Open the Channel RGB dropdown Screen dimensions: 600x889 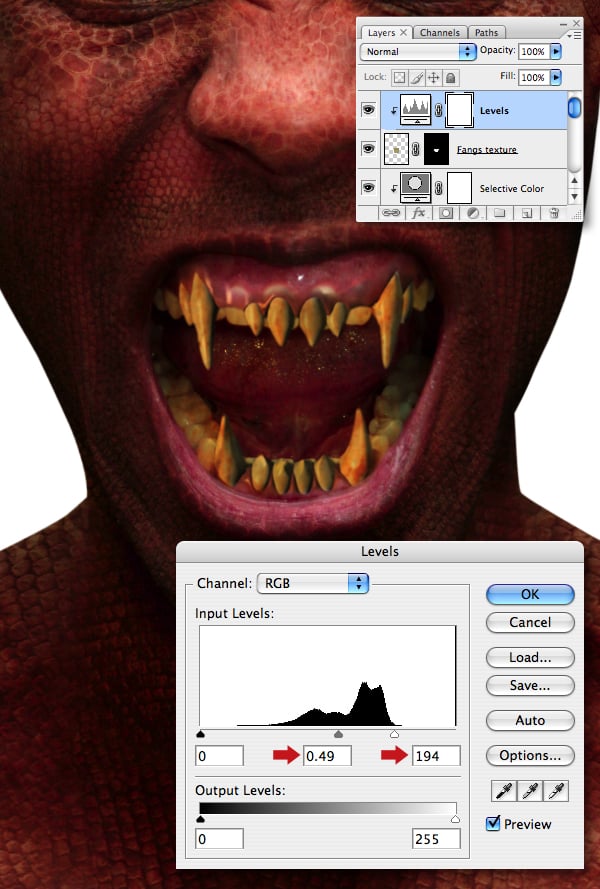click(312, 583)
